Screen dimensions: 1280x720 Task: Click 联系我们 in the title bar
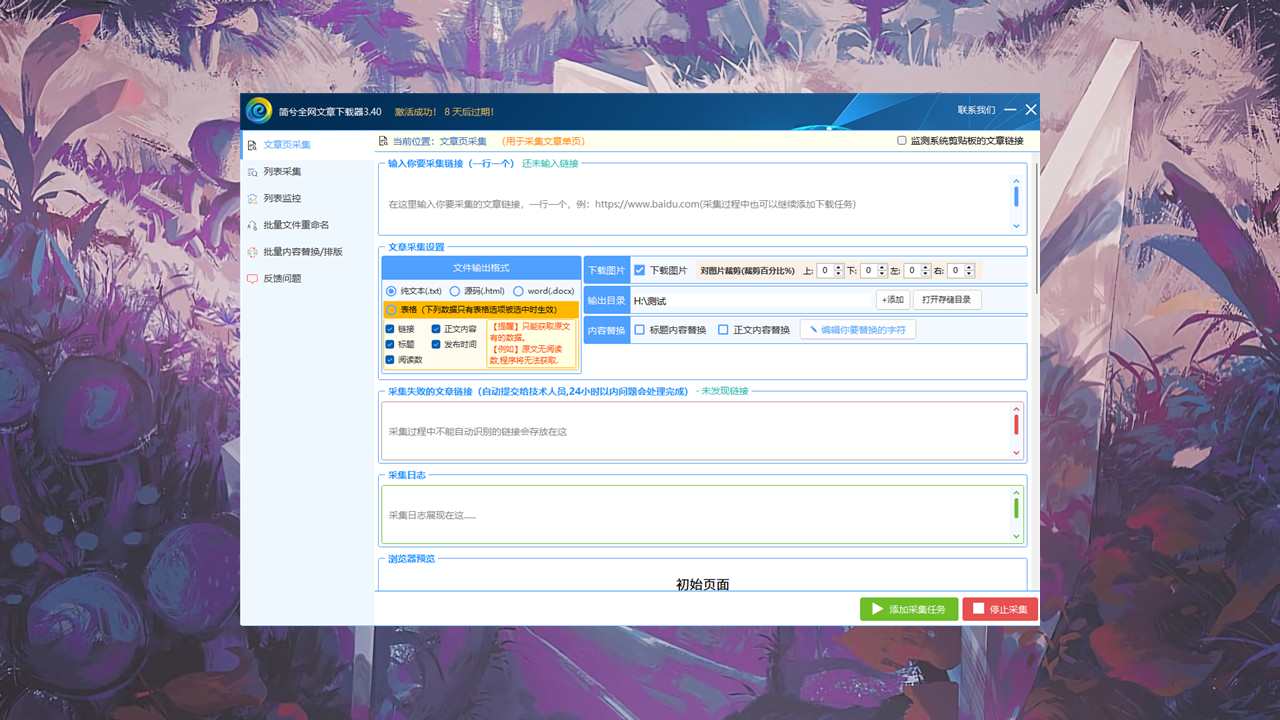pos(976,110)
